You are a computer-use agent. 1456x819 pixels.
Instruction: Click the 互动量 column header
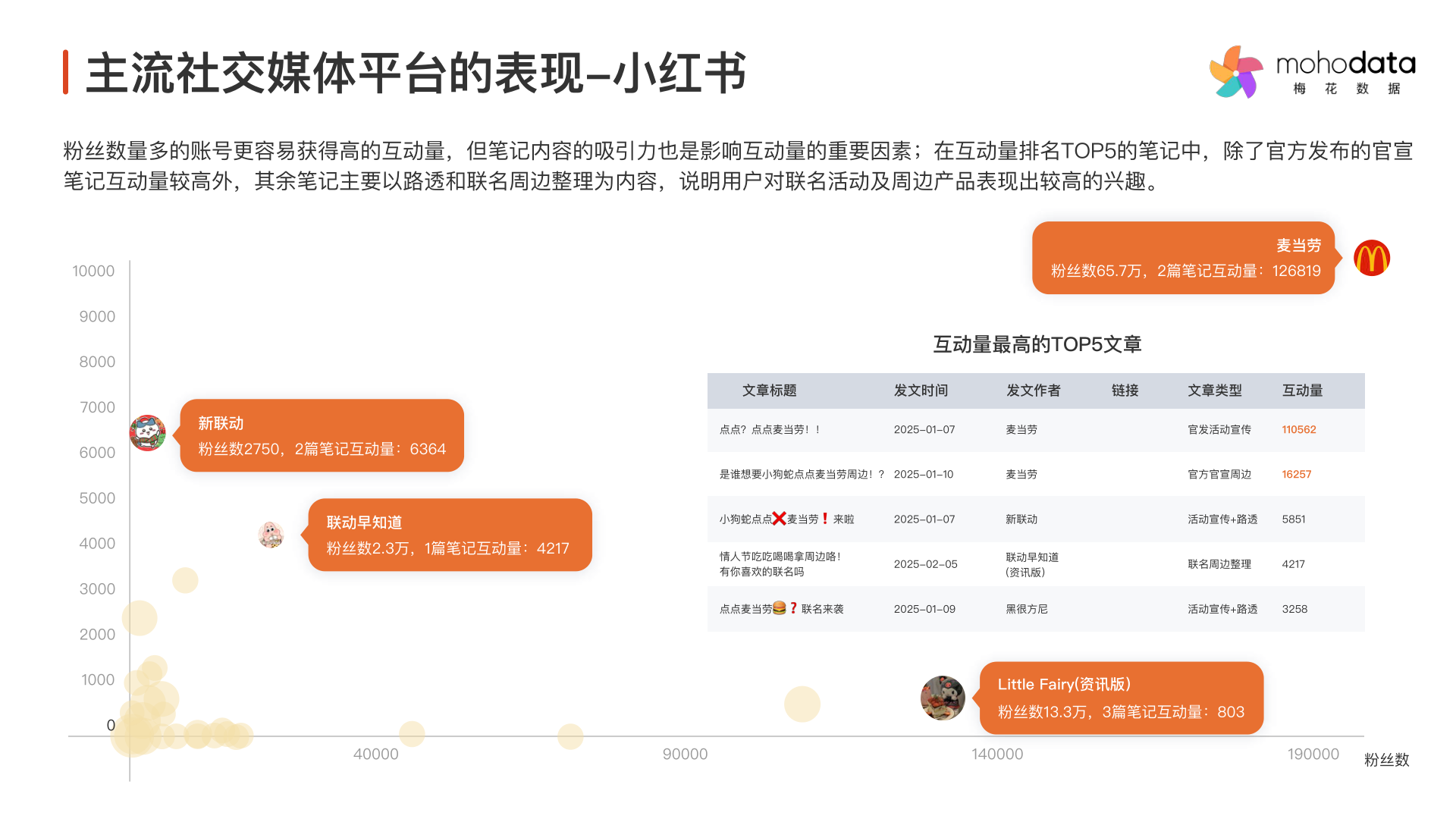(1302, 391)
